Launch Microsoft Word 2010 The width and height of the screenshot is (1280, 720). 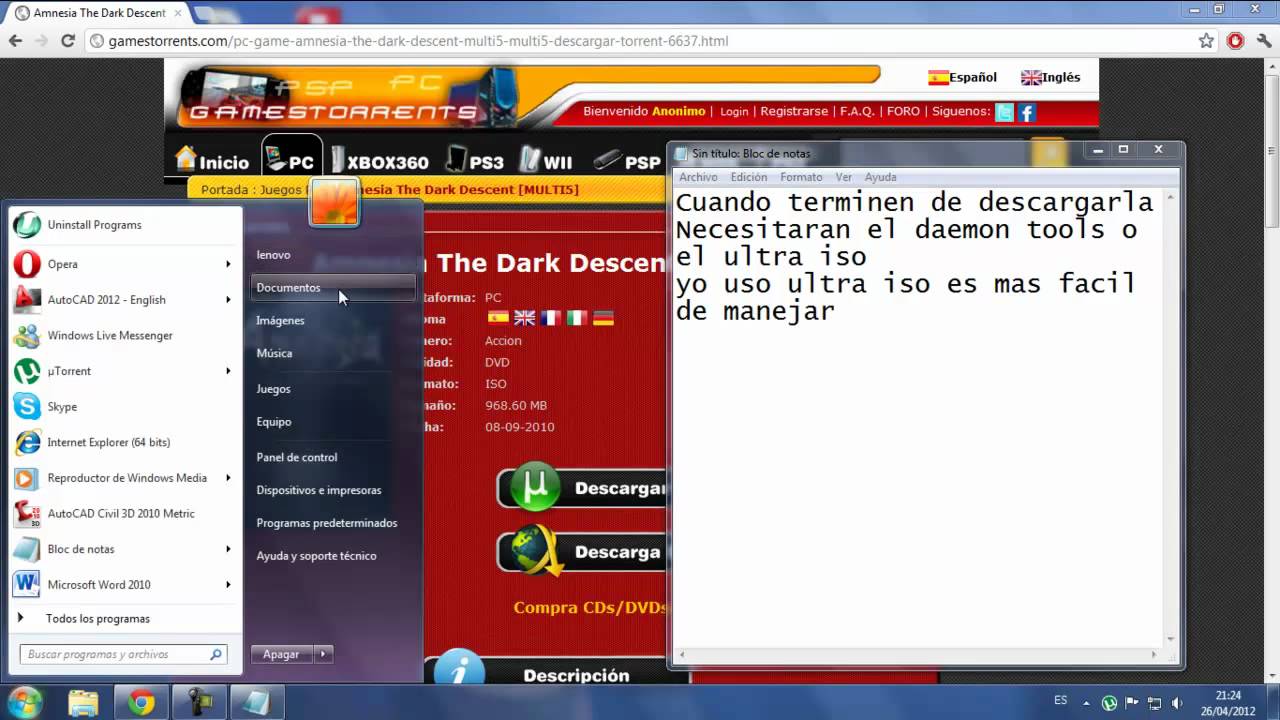click(126, 585)
